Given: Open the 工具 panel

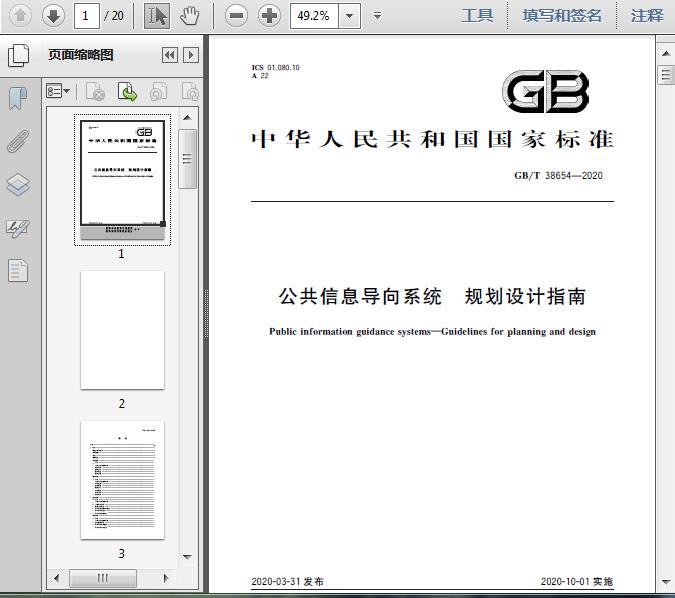Looking at the screenshot, I should tap(477, 16).
